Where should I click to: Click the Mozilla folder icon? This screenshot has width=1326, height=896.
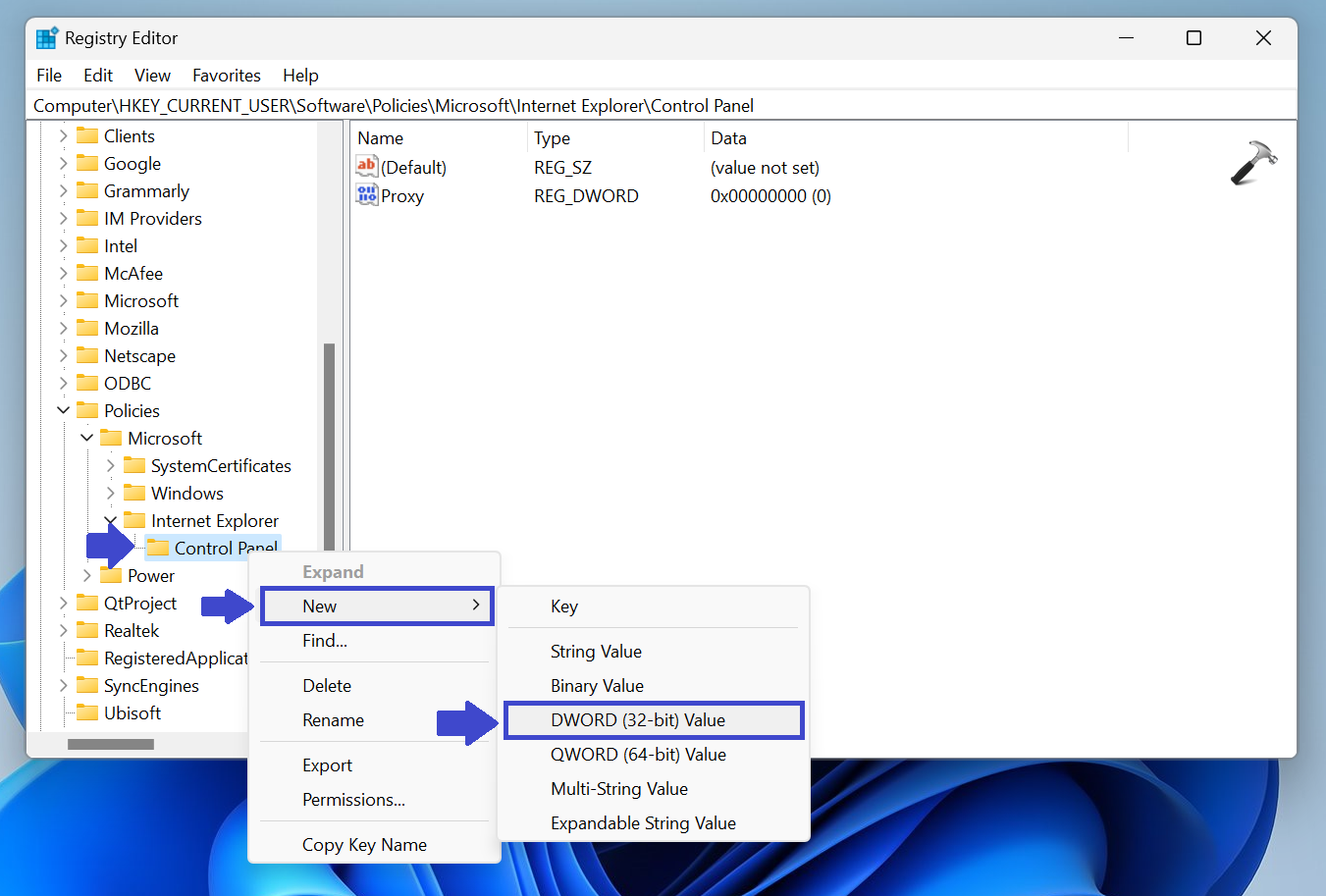[87, 328]
